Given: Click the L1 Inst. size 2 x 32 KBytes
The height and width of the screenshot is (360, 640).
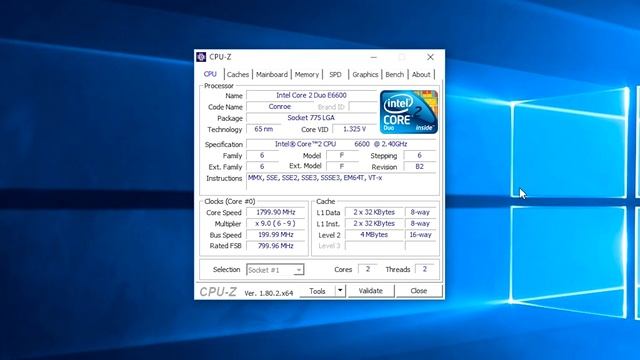Looking at the screenshot, I should point(374,224).
